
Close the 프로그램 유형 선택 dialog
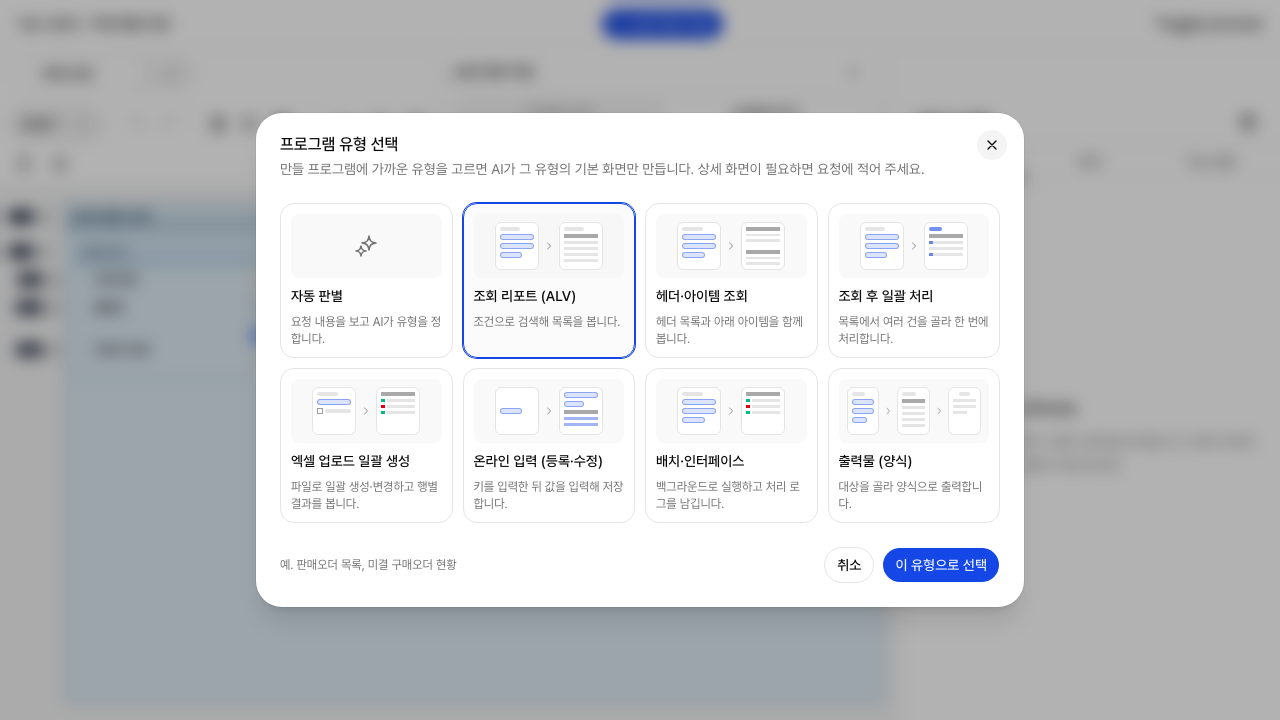tap(992, 145)
